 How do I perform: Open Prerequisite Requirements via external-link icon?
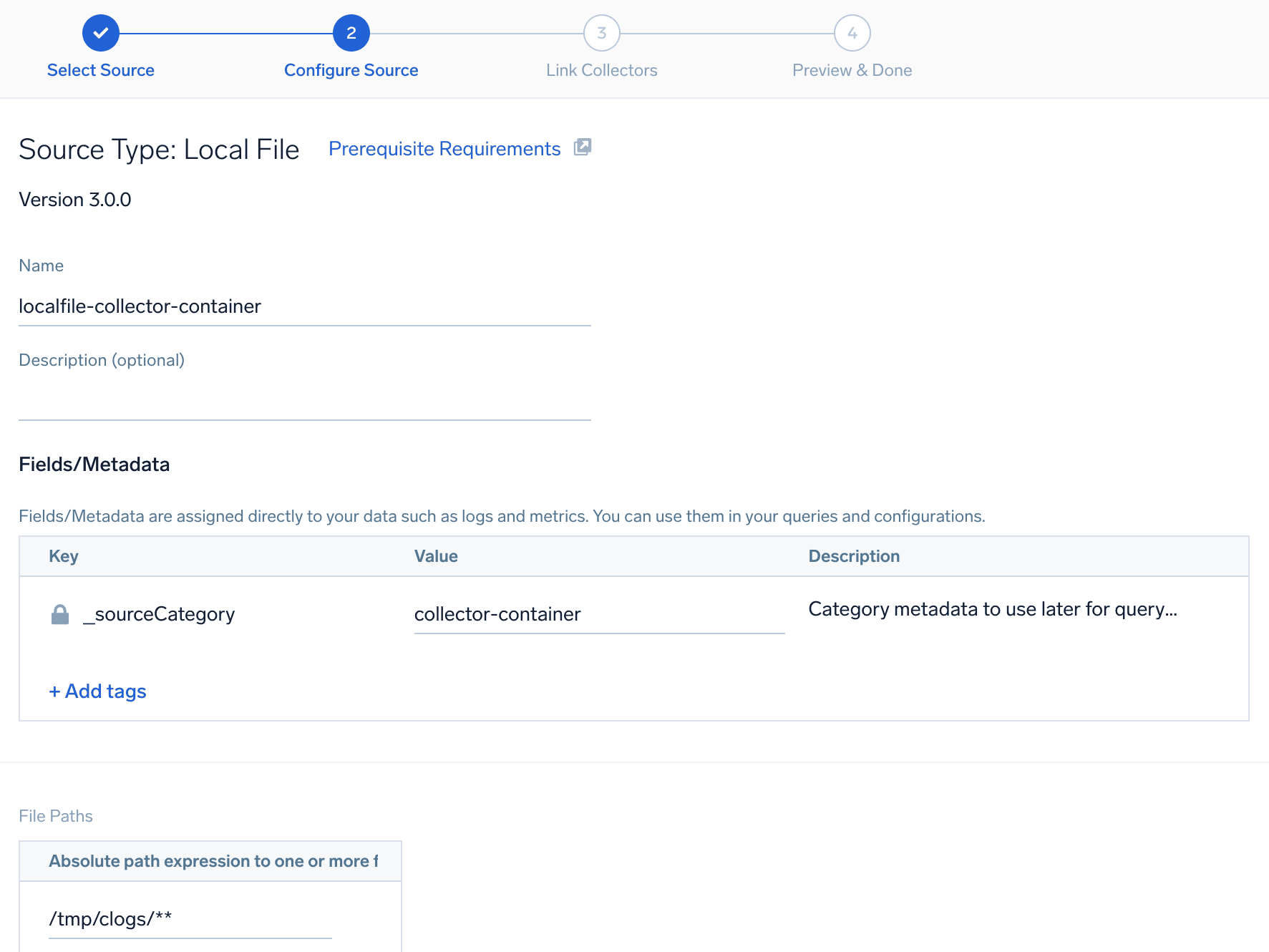(583, 147)
